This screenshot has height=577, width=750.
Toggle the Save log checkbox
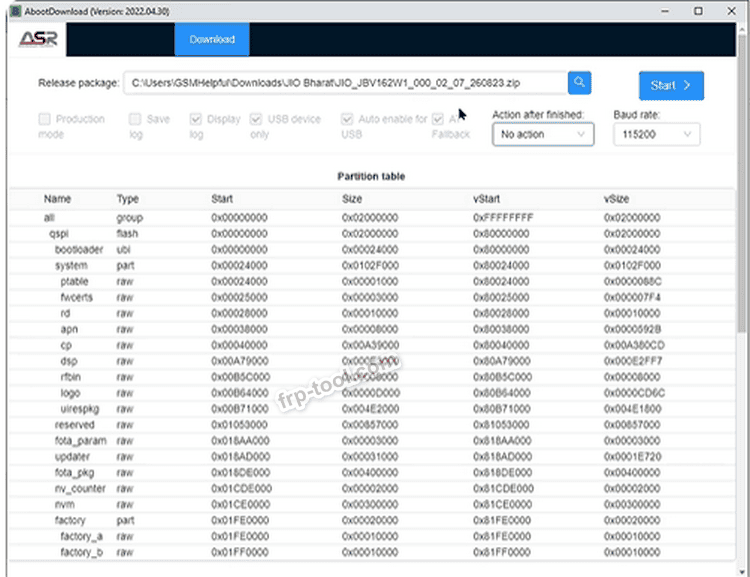coord(135,119)
